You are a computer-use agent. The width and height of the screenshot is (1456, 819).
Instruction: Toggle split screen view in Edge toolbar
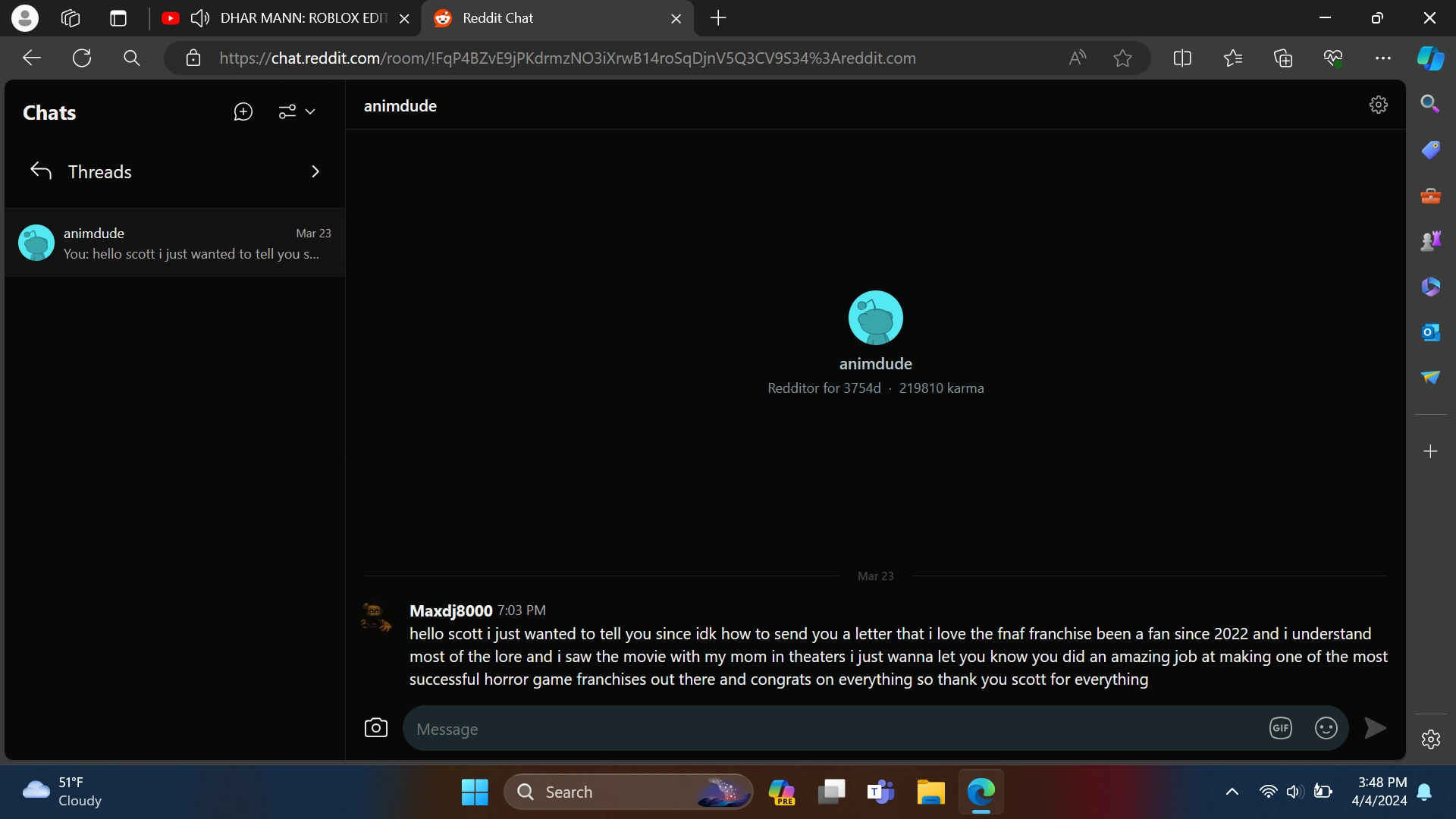click(x=1181, y=58)
